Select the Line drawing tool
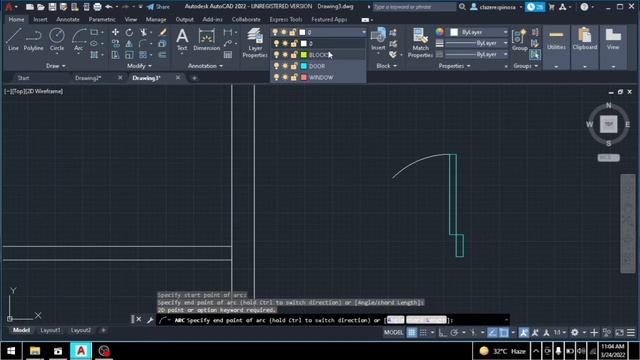Viewport: 640px width, 360px height. click(x=13, y=40)
